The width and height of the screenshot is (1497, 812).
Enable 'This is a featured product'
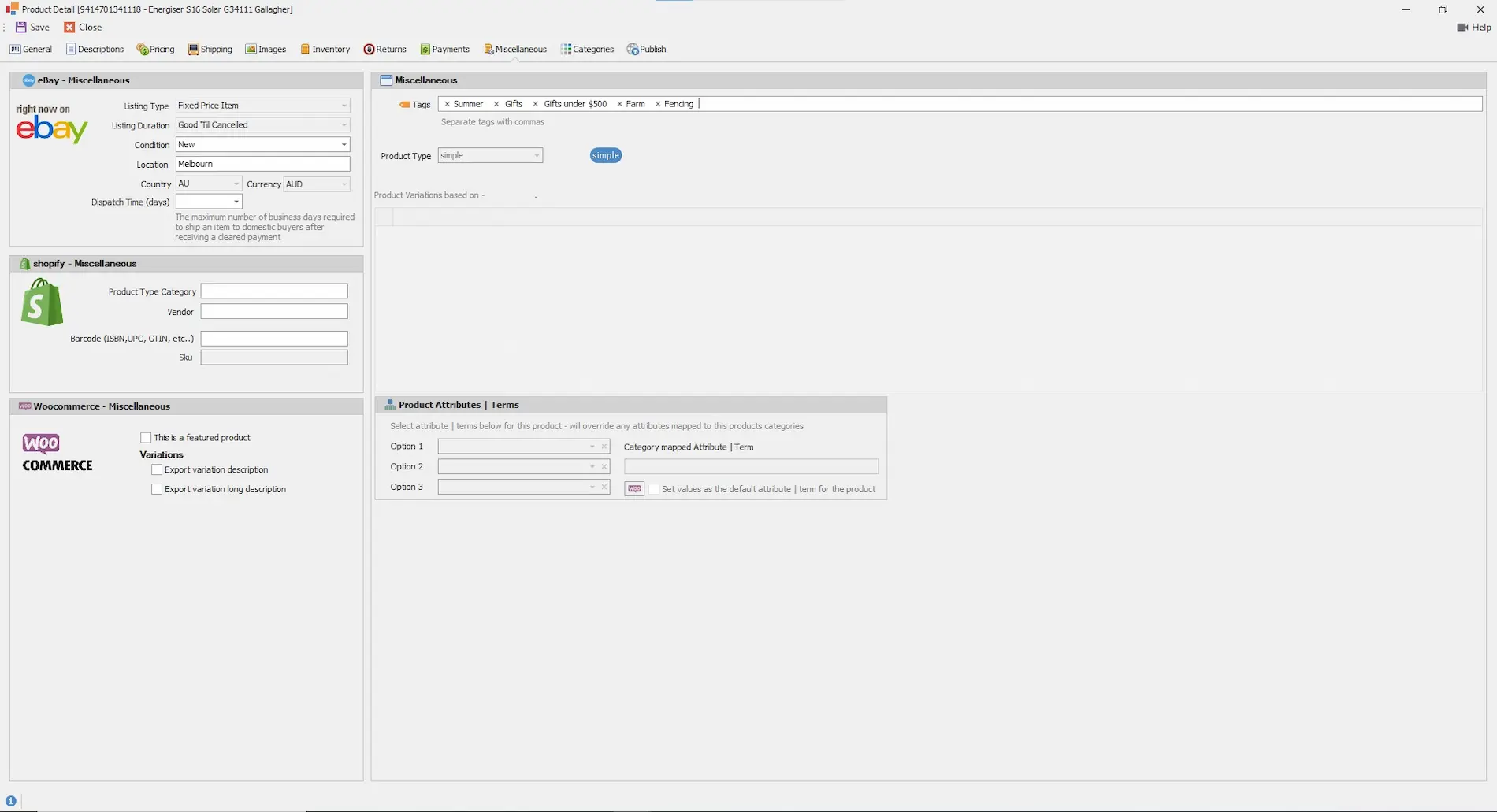point(146,438)
